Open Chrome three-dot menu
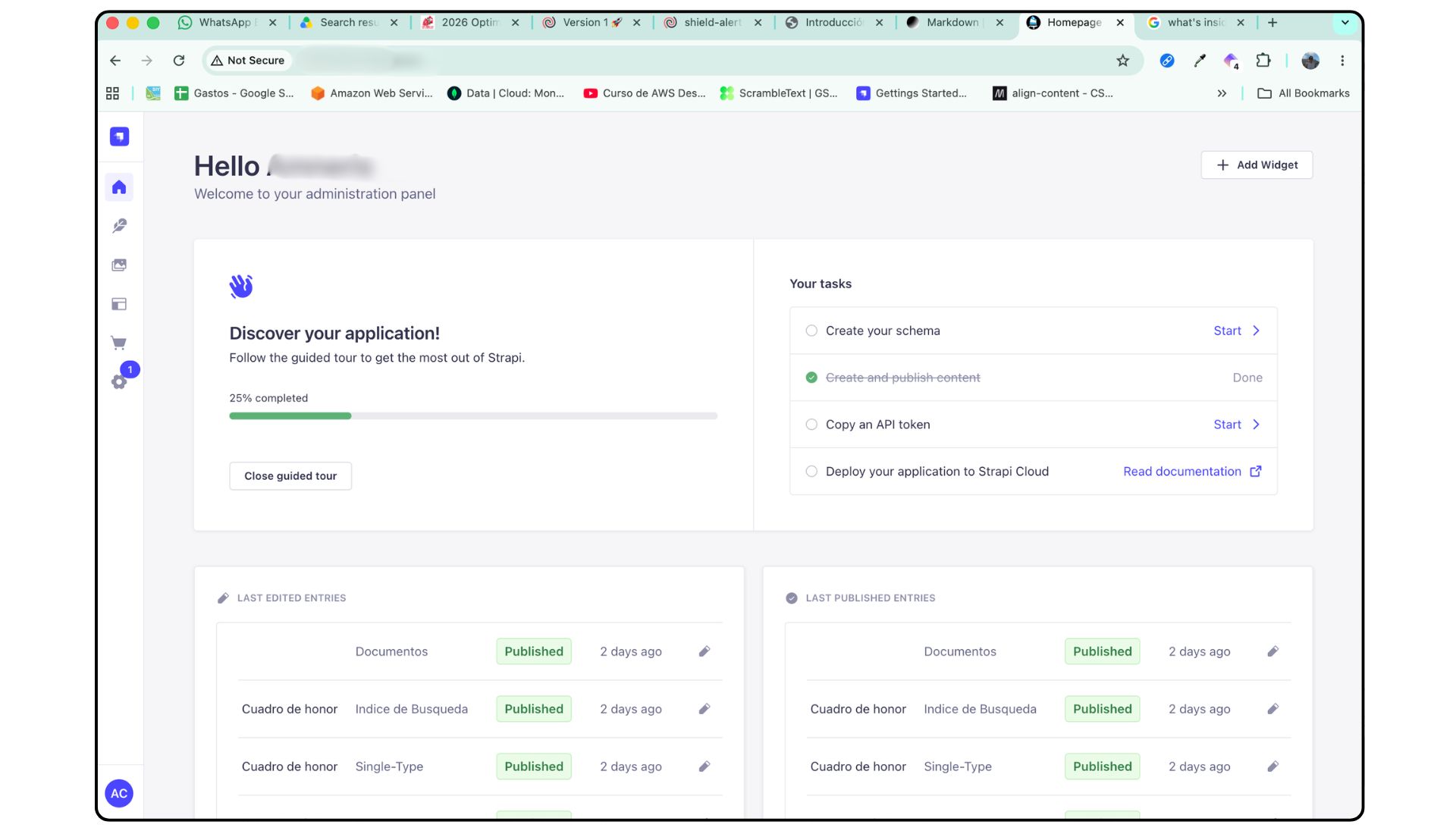This screenshot has height=834, width=1456. point(1342,61)
